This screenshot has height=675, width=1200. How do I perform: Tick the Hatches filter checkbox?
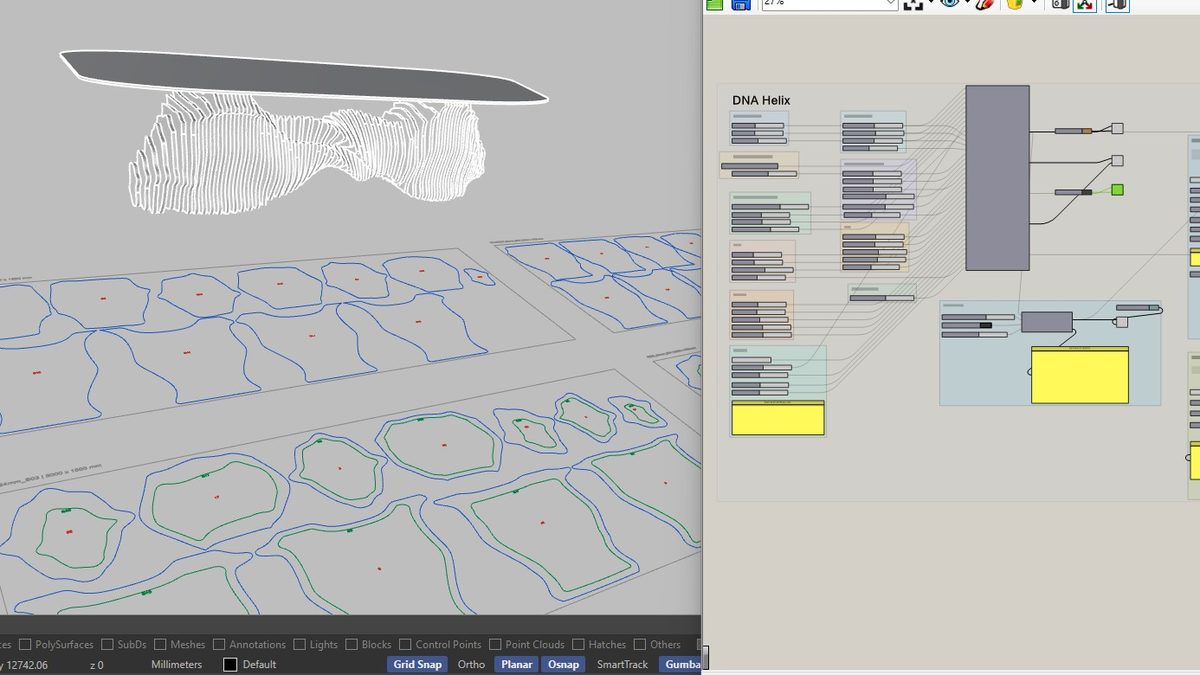tap(578, 645)
